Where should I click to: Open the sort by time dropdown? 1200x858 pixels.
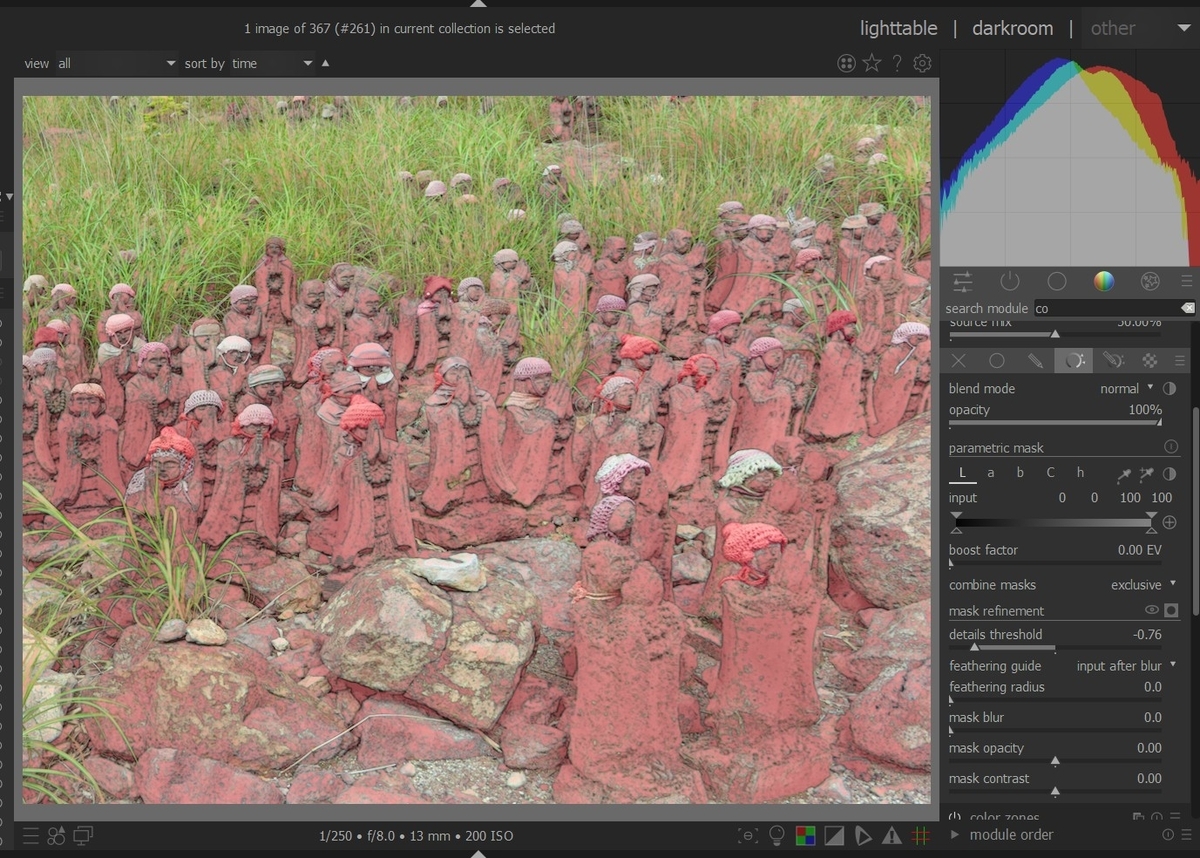pos(273,63)
